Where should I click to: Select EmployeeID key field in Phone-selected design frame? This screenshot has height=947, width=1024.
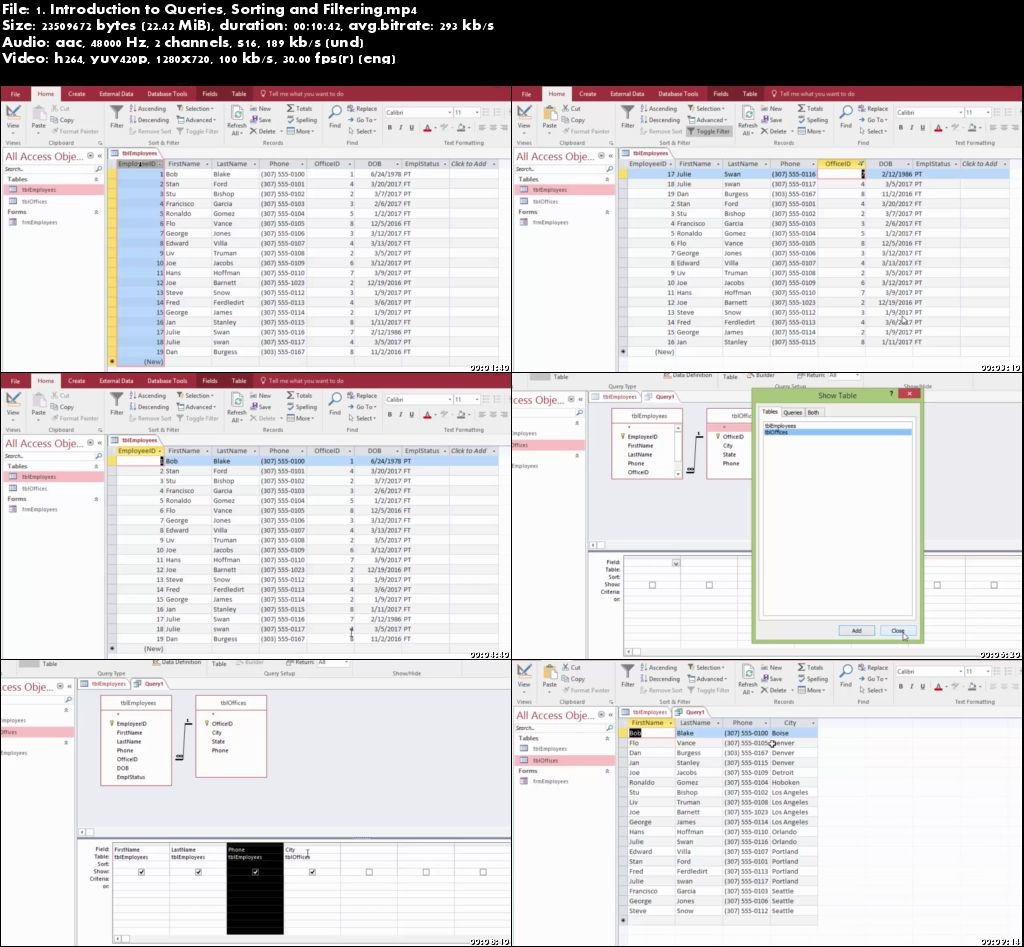tap(131, 724)
